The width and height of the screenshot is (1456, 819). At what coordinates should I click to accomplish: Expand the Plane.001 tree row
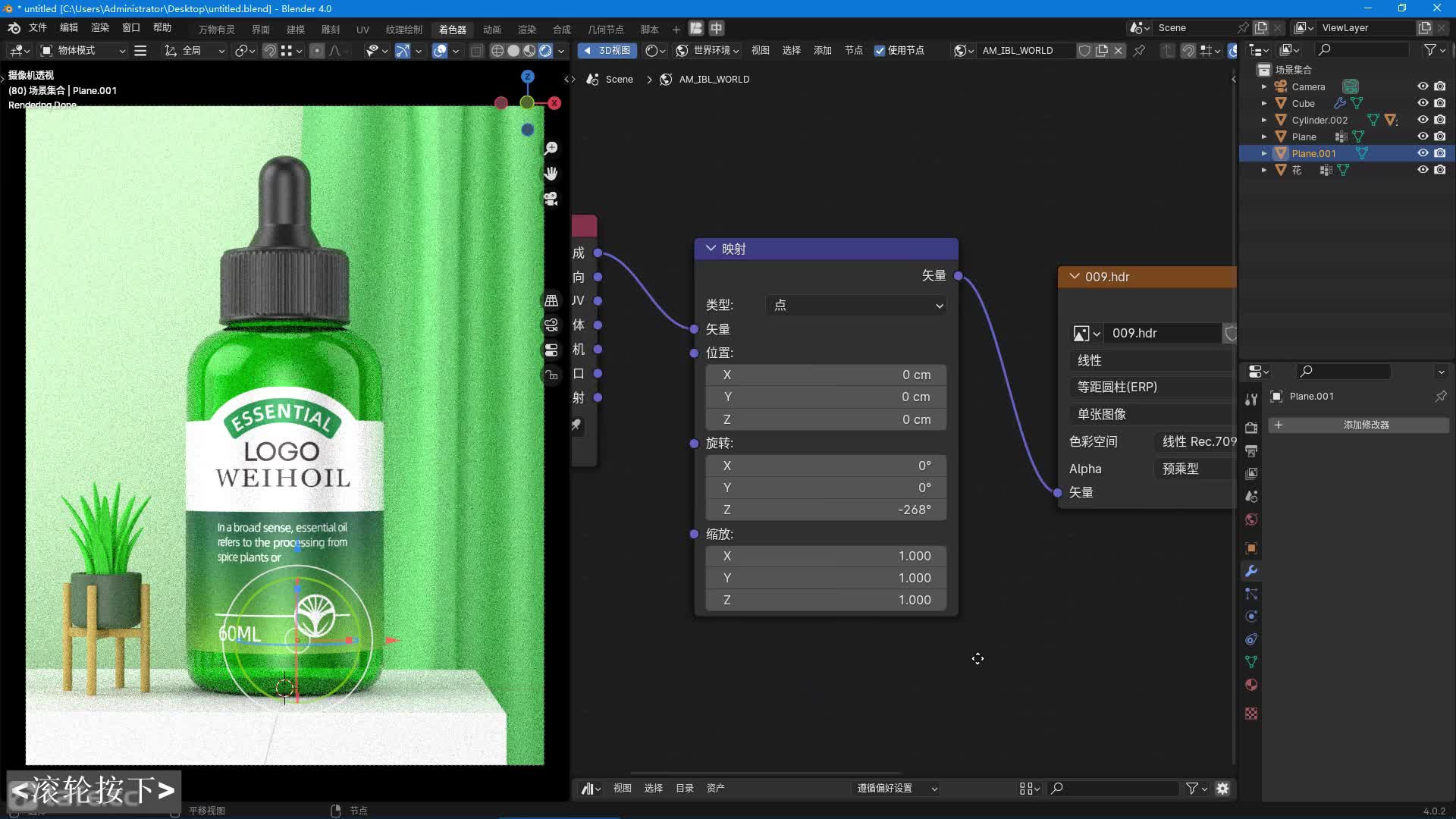click(x=1264, y=153)
